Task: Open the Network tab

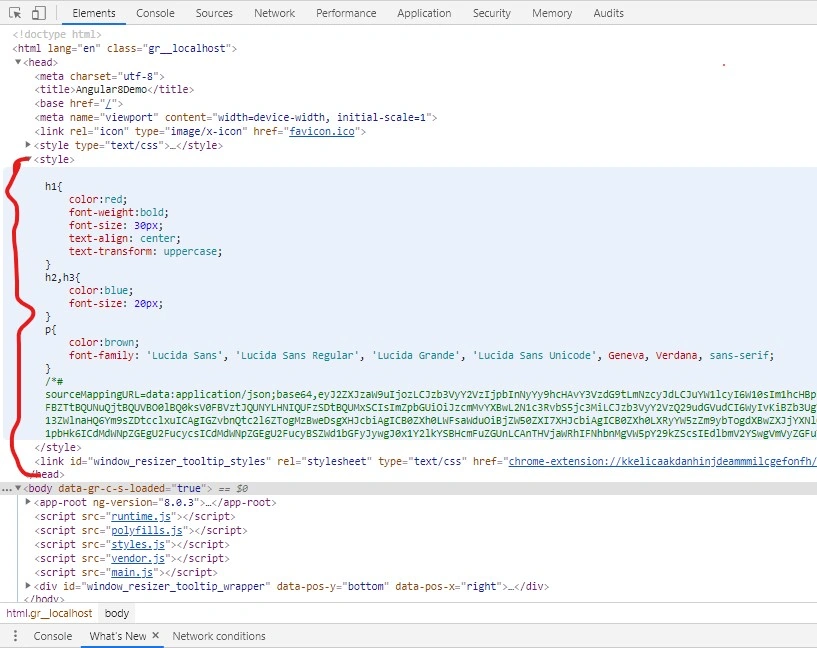Action: click(x=275, y=13)
